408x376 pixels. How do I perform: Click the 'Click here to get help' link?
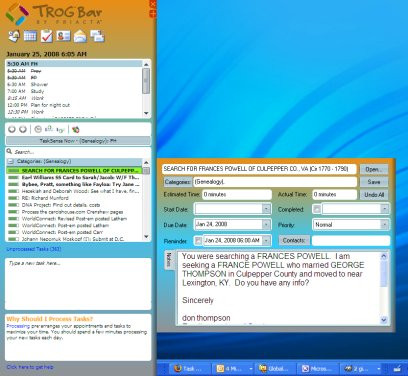coord(30,367)
